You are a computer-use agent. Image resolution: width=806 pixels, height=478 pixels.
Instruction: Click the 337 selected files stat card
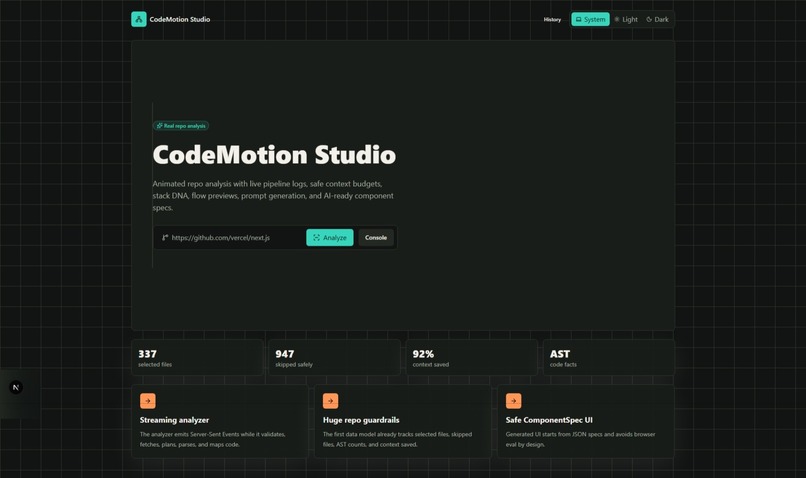click(197, 358)
